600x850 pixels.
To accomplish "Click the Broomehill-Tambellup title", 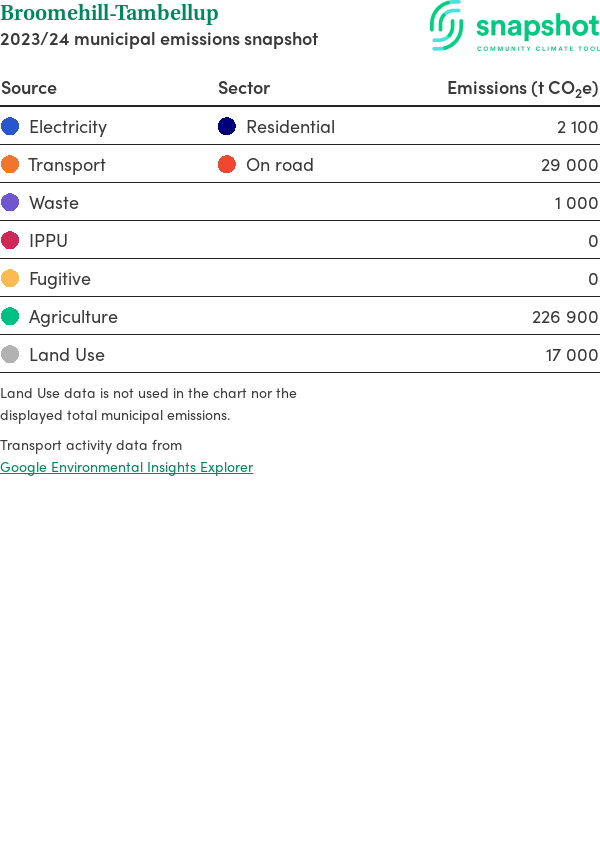I will (109, 14).
